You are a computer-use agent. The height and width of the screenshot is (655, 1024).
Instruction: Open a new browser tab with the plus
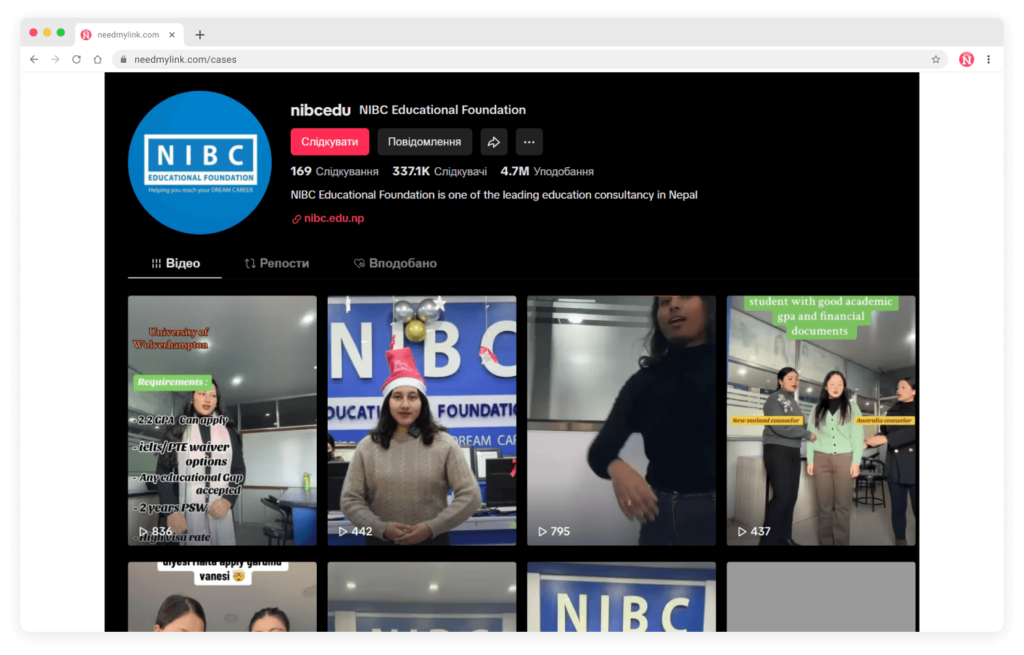click(x=198, y=32)
